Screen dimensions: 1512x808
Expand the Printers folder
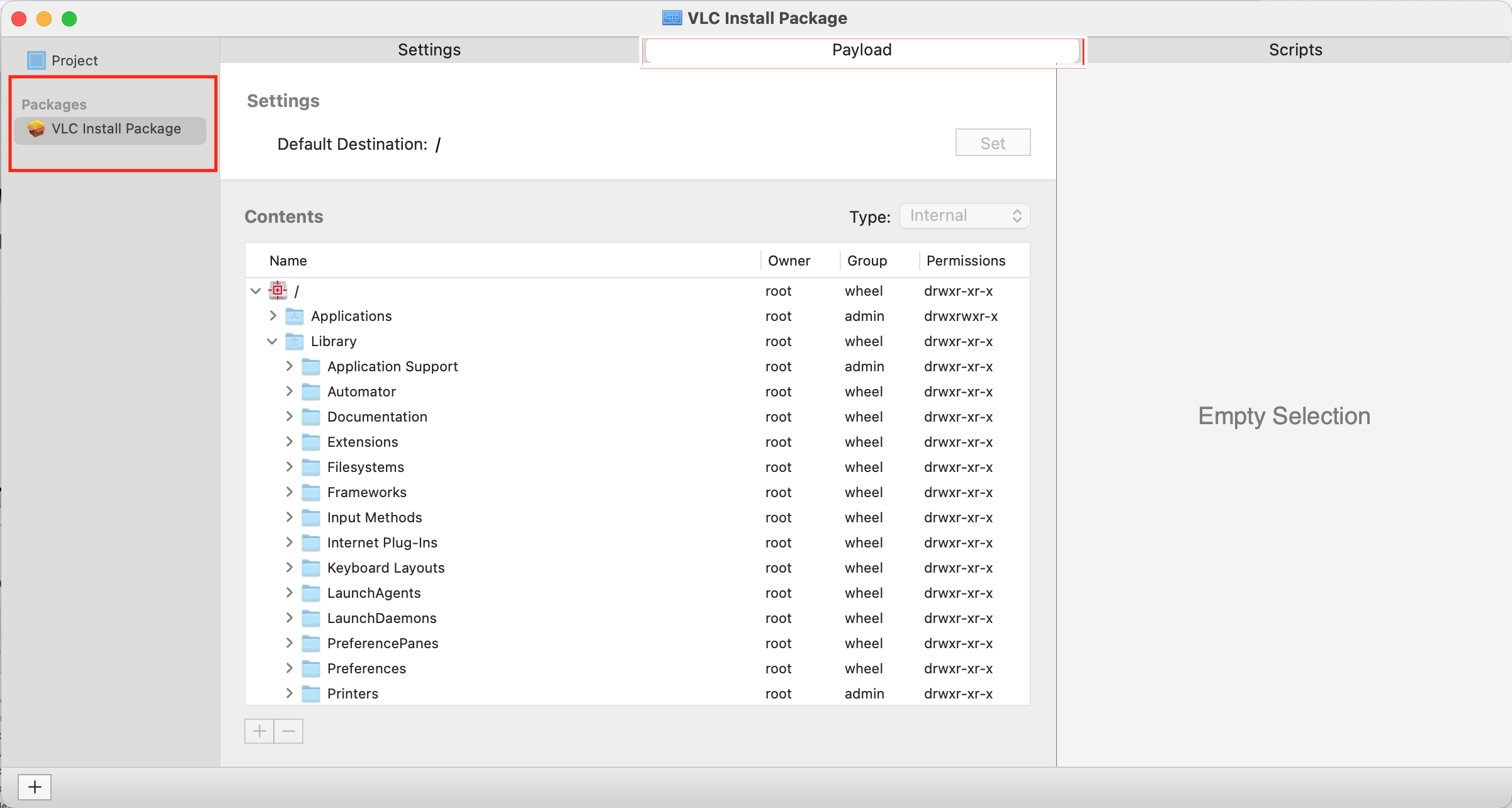pos(289,693)
